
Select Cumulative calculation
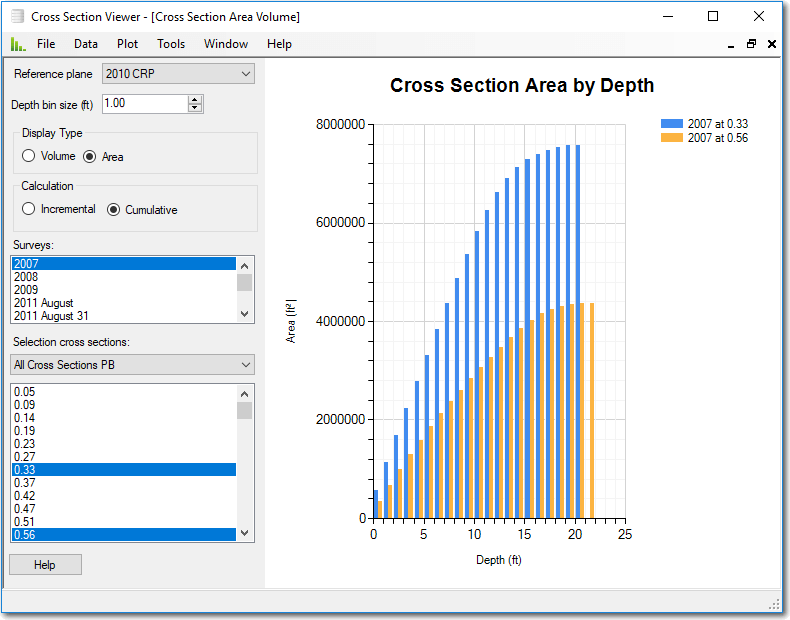[142, 210]
